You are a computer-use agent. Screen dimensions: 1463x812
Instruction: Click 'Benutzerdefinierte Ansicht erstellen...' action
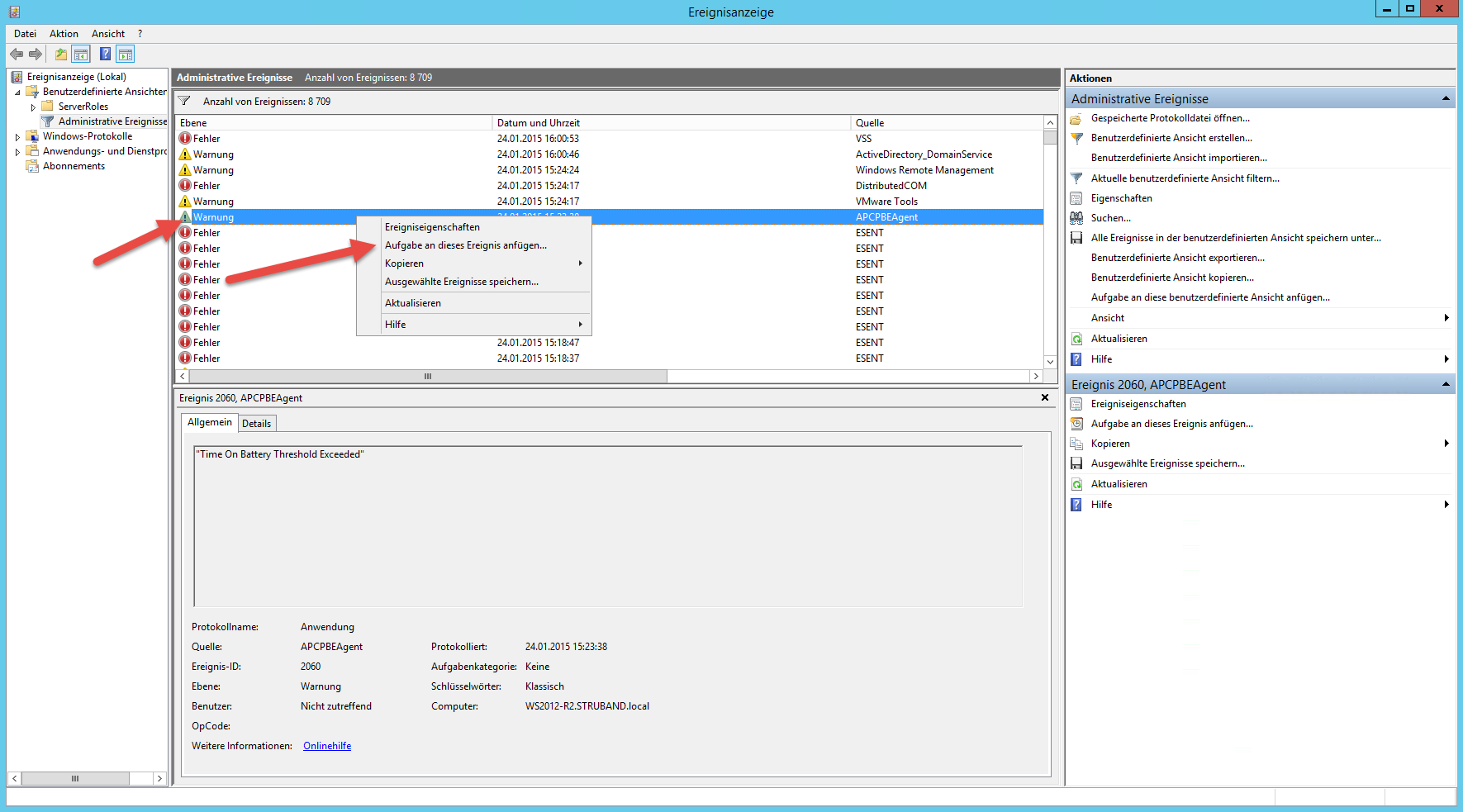(1171, 138)
